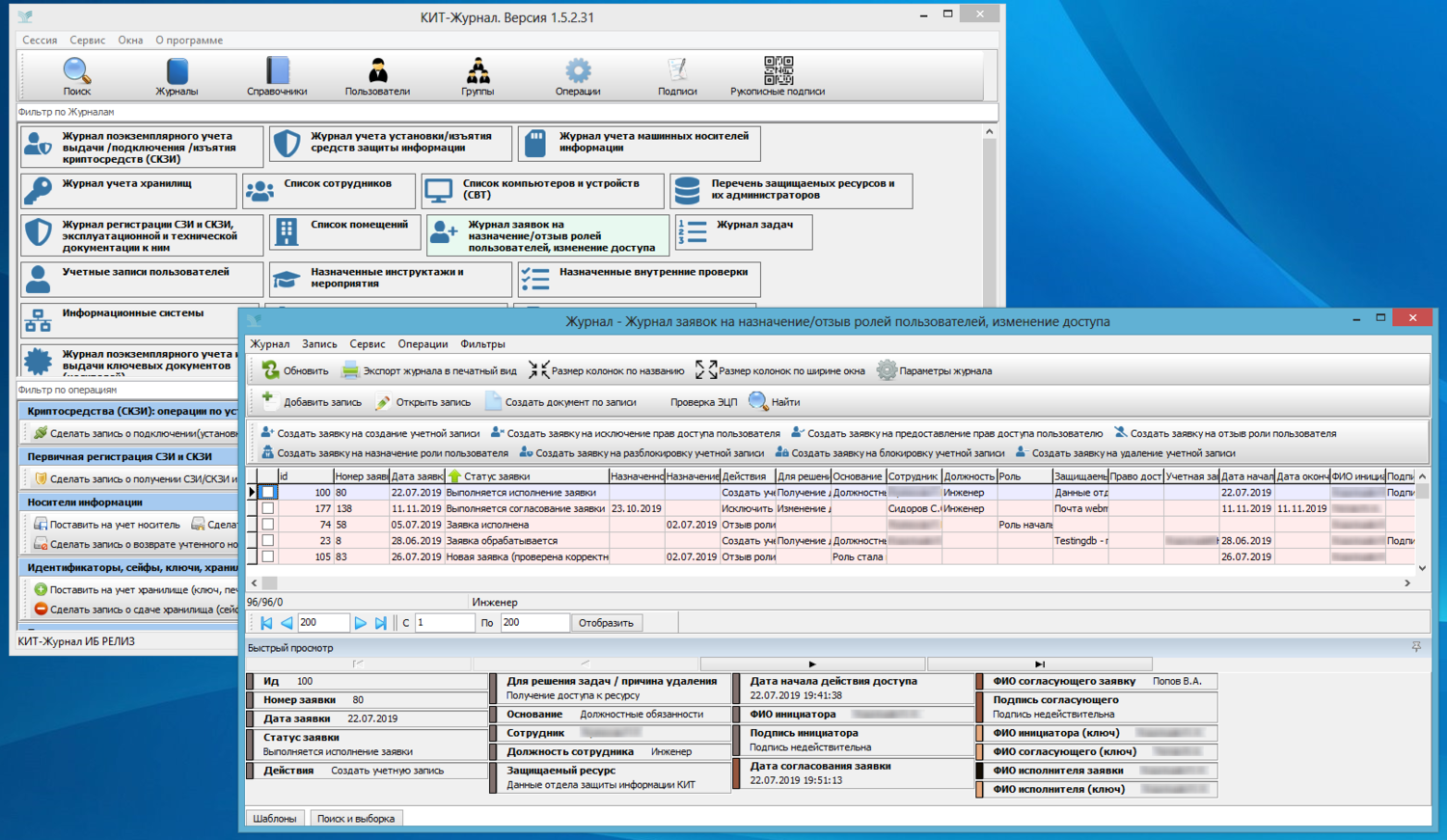Click Экспорт журнала в печатный вид
This screenshot has height=840, width=1447.
pos(429,370)
